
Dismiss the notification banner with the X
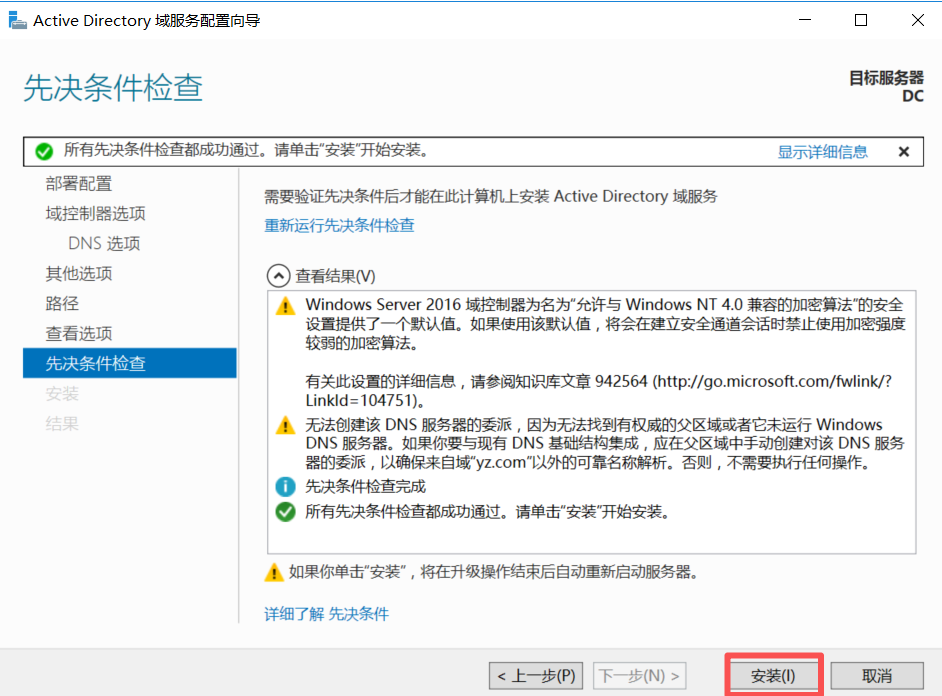click(904, 152)
